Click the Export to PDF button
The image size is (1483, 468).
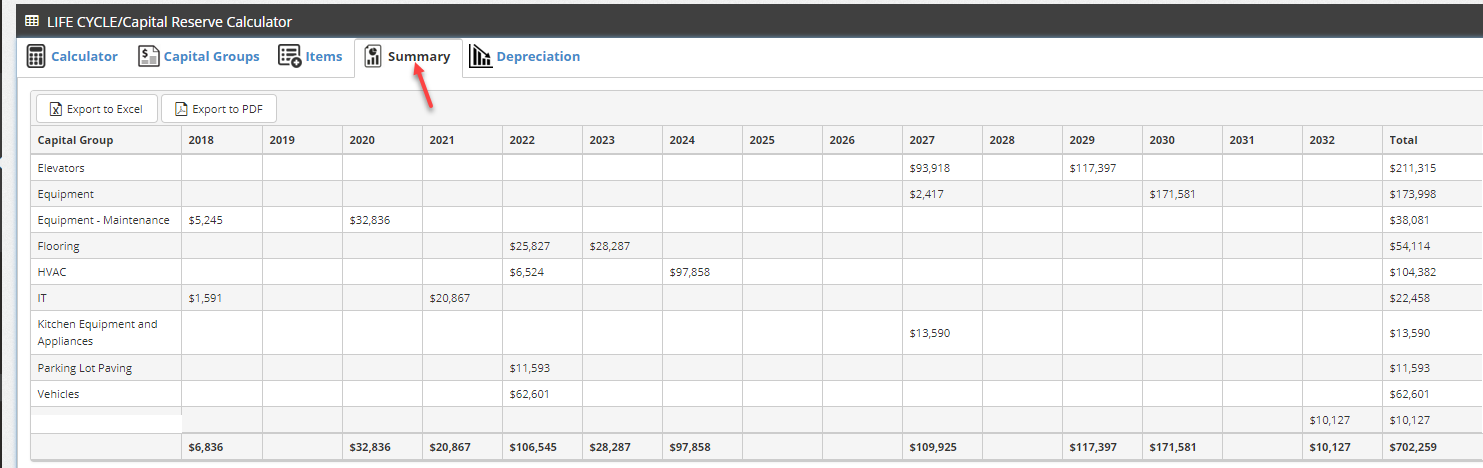219,109
